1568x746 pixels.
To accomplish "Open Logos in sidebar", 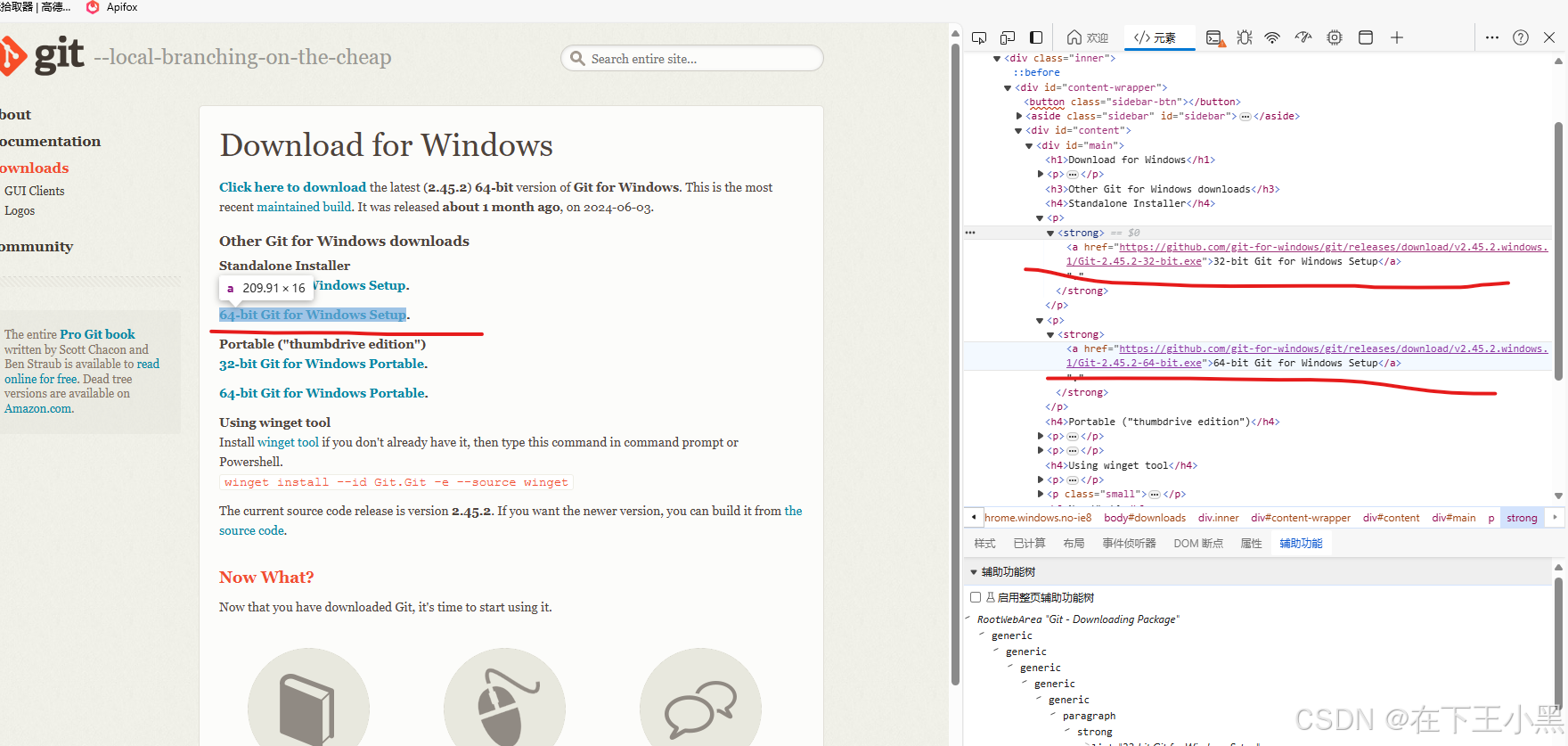I will click(x=20, y=210).
